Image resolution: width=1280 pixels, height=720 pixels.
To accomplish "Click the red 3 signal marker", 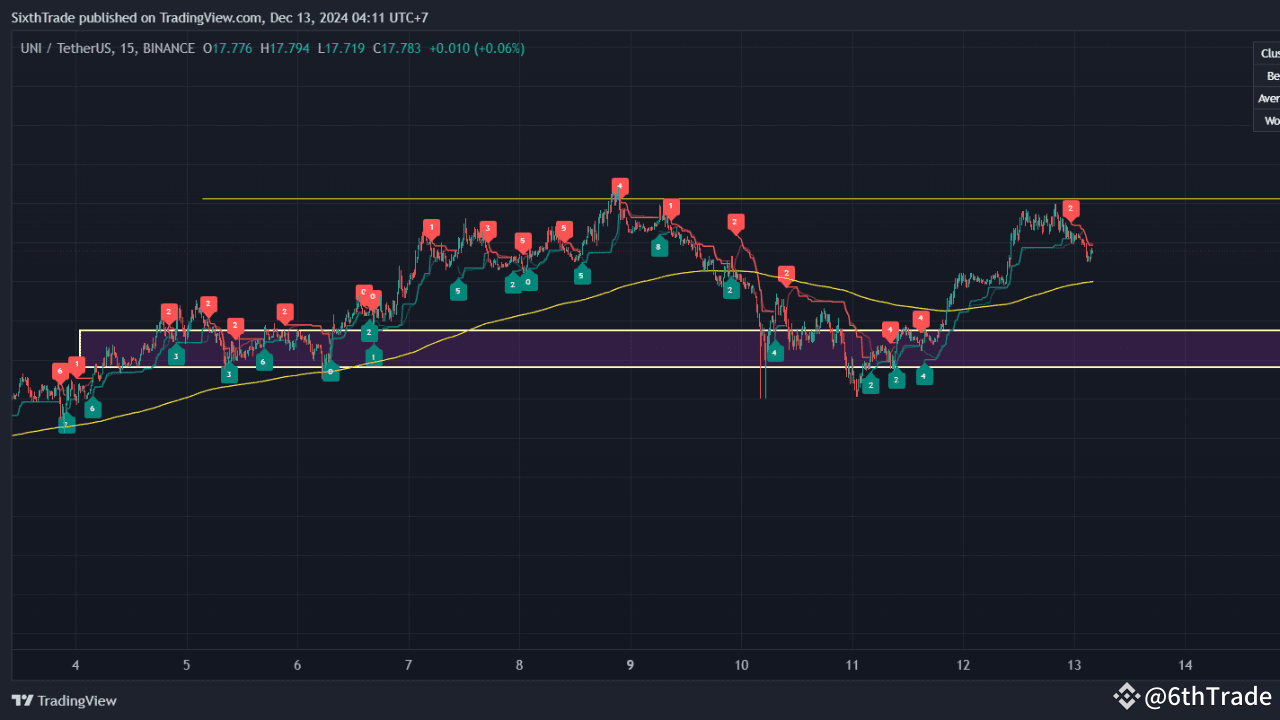I will click(487, 229).
